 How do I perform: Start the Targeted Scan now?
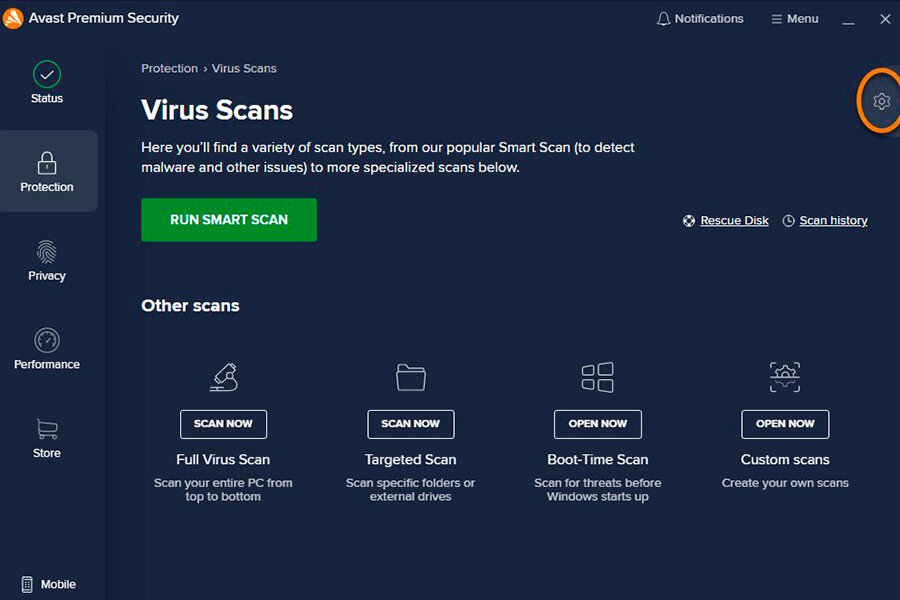point(411,424)
